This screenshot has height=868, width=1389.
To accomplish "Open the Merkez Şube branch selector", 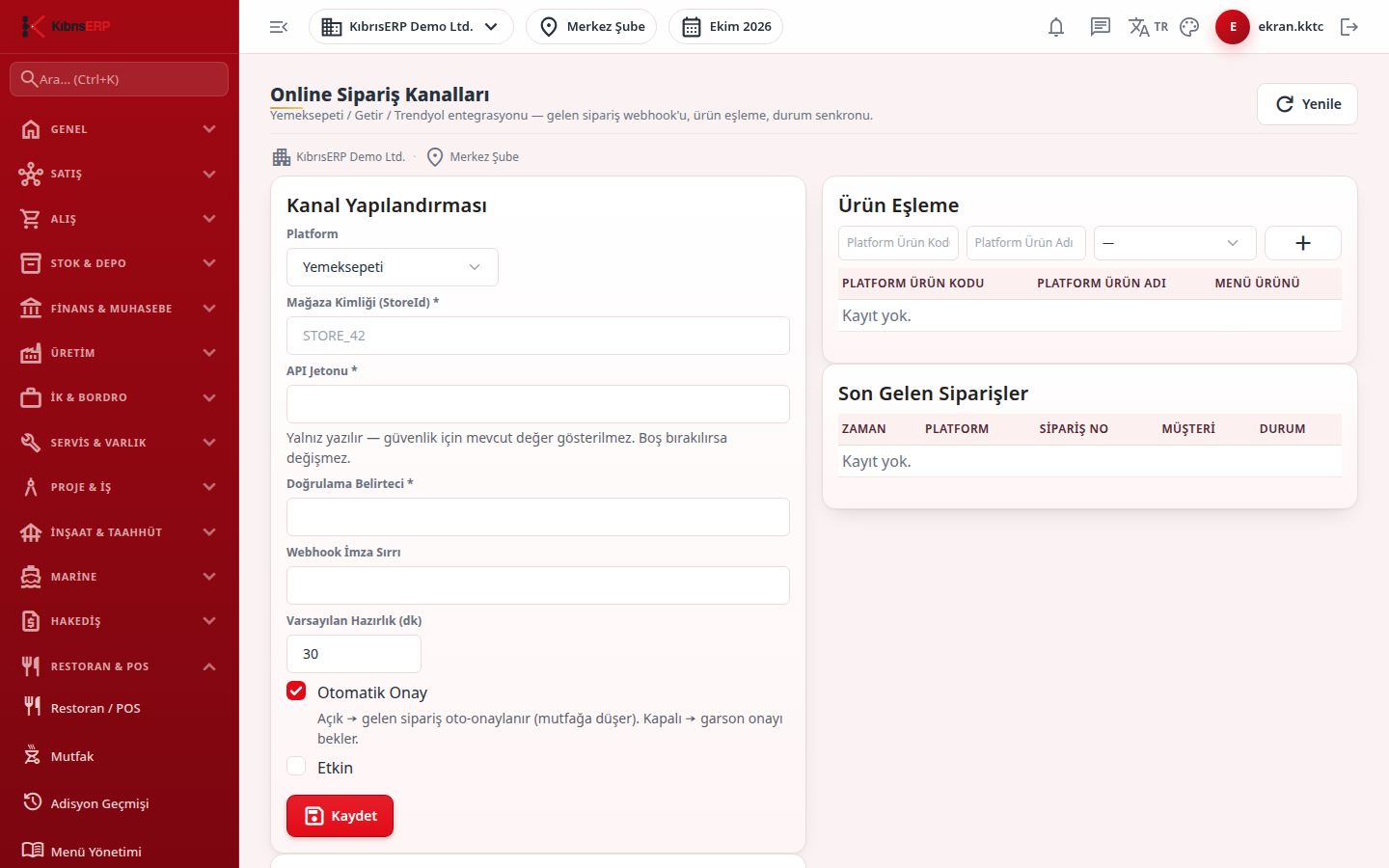I will pyautogui.click(x=591, y=27).
